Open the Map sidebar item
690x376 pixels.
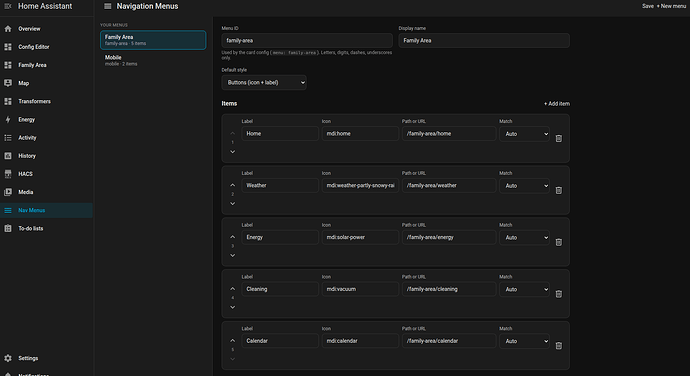[47, 83]
